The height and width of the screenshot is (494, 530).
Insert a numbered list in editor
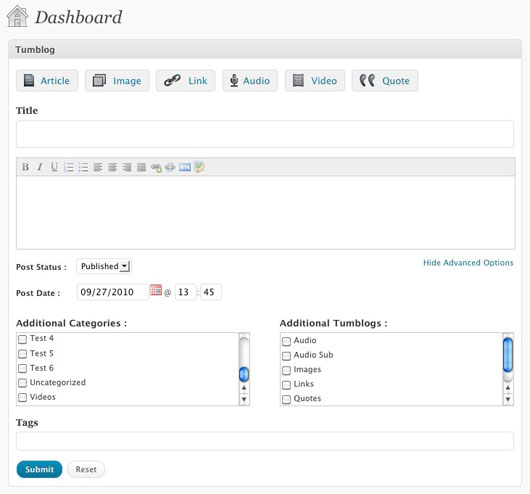(69, 167)
